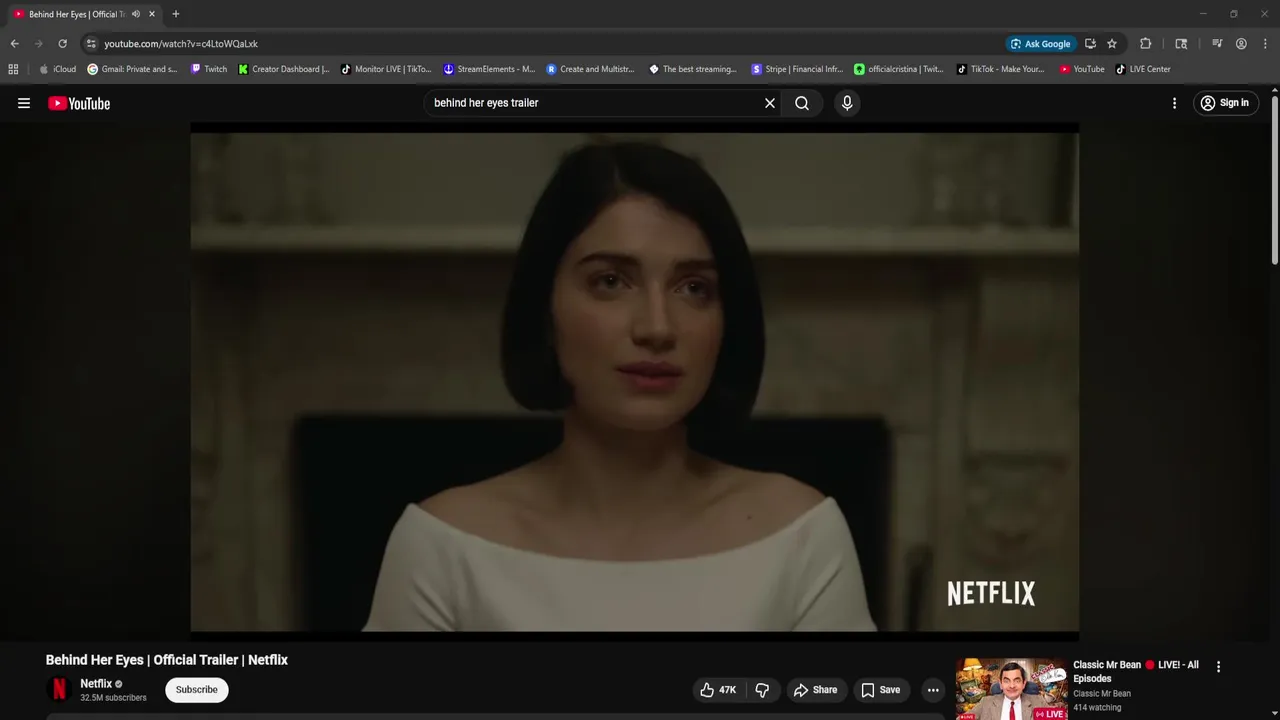Open Gmail bookmark
The image size is (1280, 720).
[132, 69]
